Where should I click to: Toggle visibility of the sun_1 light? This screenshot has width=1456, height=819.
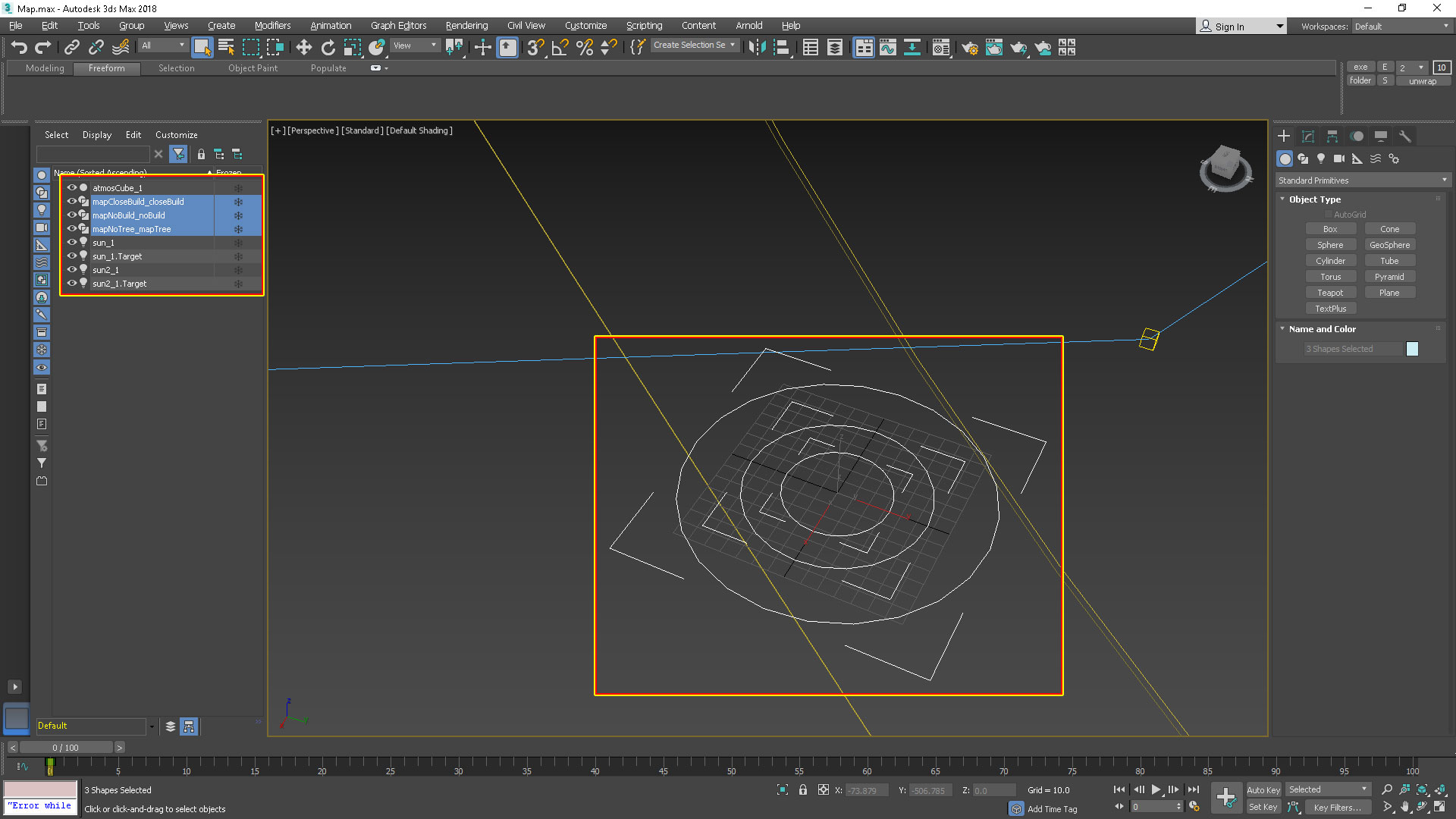coord(71,243)
